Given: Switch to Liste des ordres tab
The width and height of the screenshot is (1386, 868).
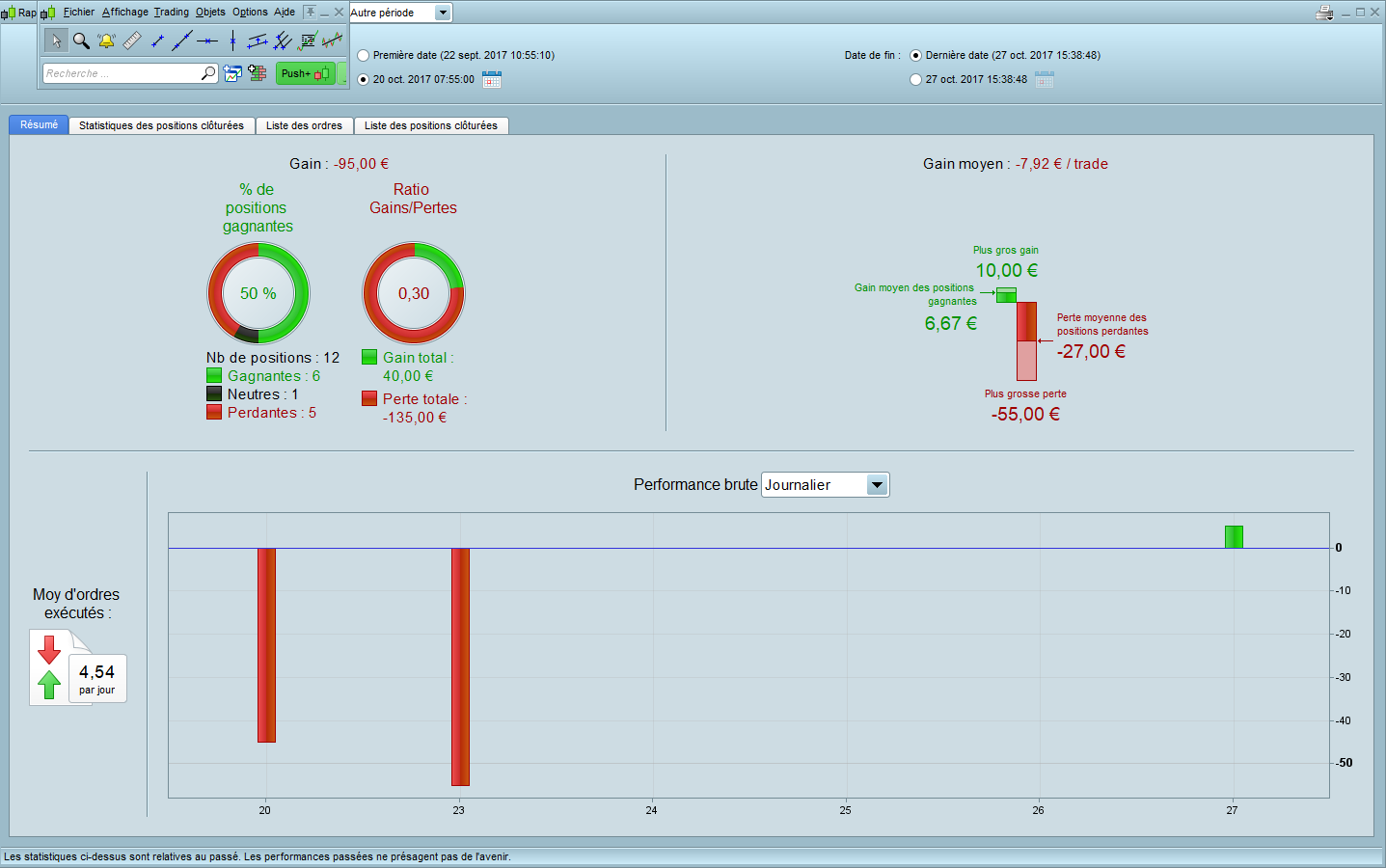Looking at the screenshot, I should click(x=304, y=125).
